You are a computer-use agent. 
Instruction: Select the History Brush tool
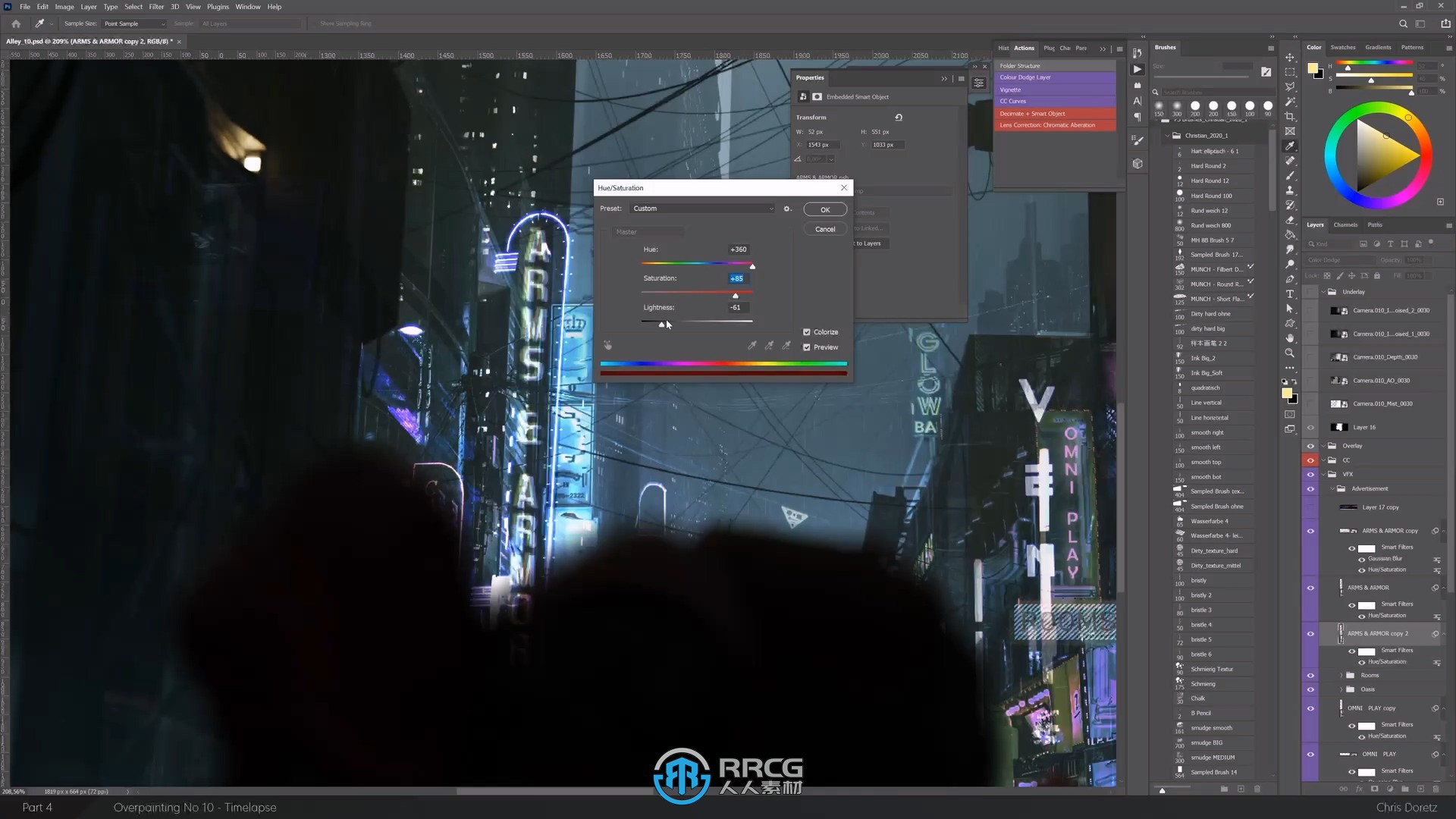tap(1290, 206)
